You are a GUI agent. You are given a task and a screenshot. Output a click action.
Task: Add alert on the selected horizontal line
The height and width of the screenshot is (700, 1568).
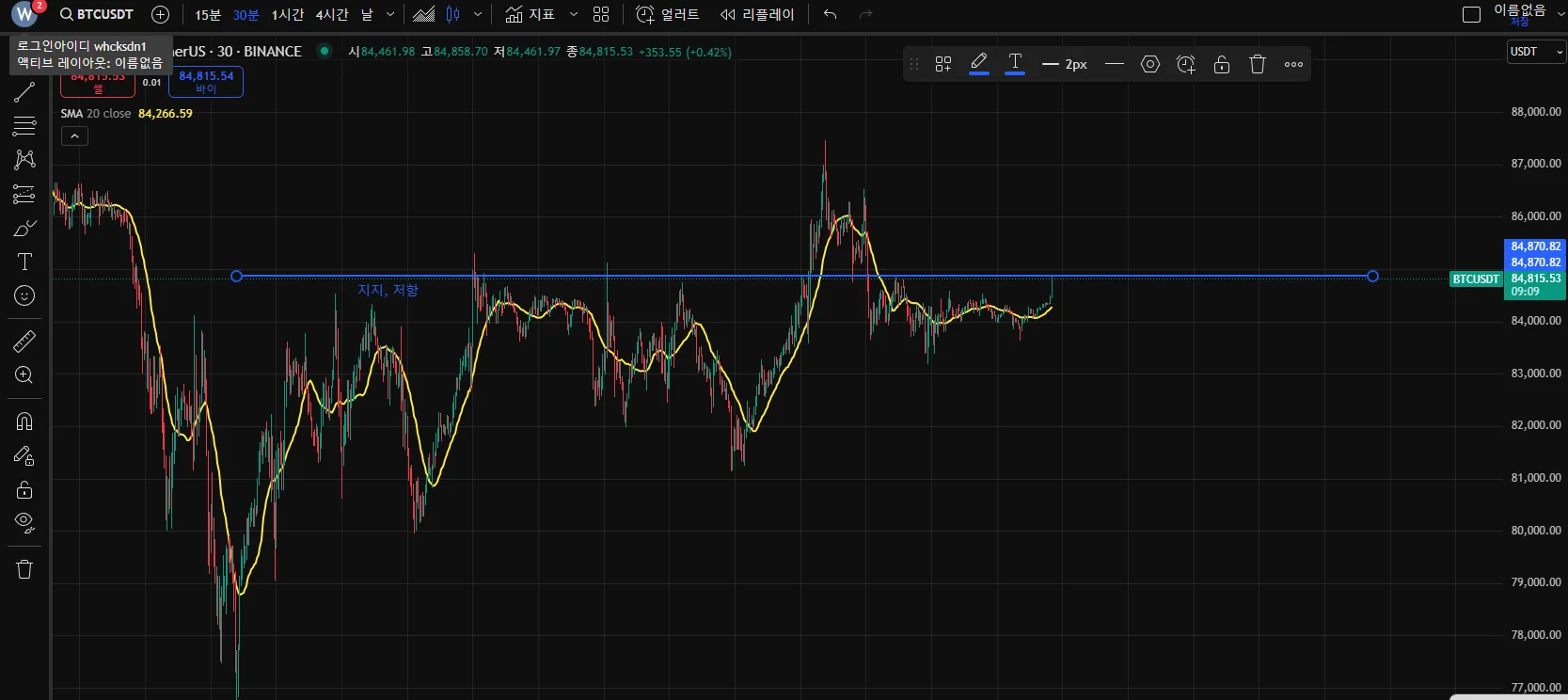click(1186, 64)
